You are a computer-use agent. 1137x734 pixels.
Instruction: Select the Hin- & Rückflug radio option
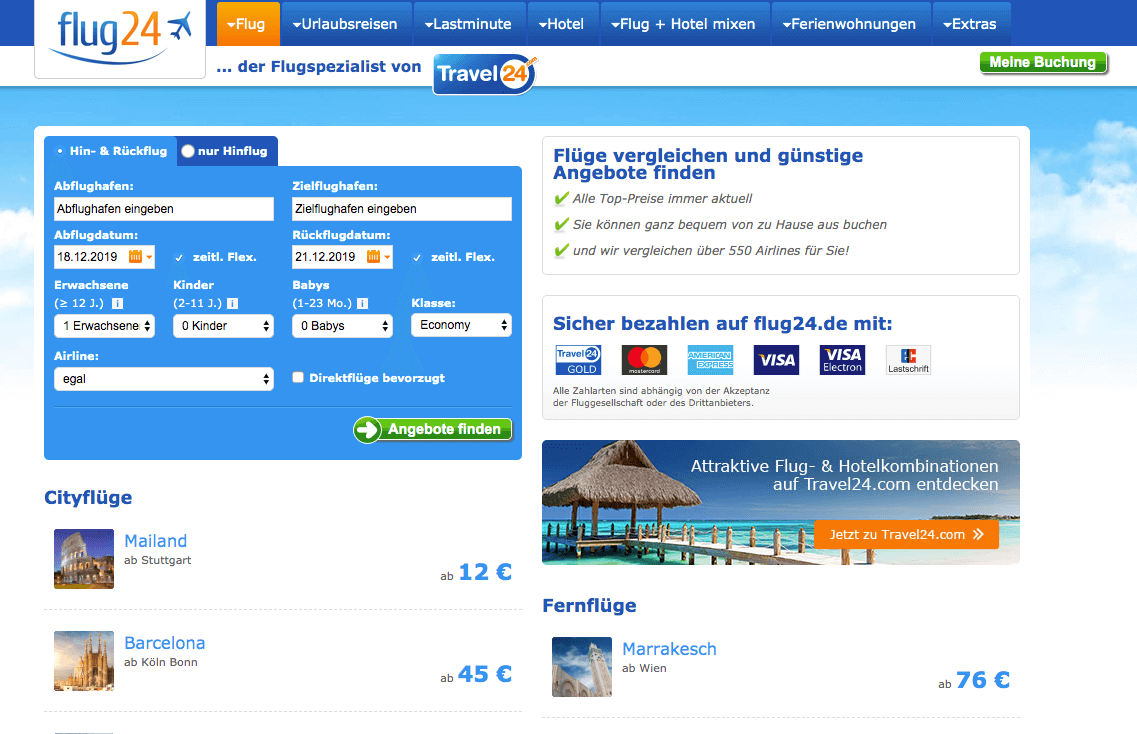point(59,151)
